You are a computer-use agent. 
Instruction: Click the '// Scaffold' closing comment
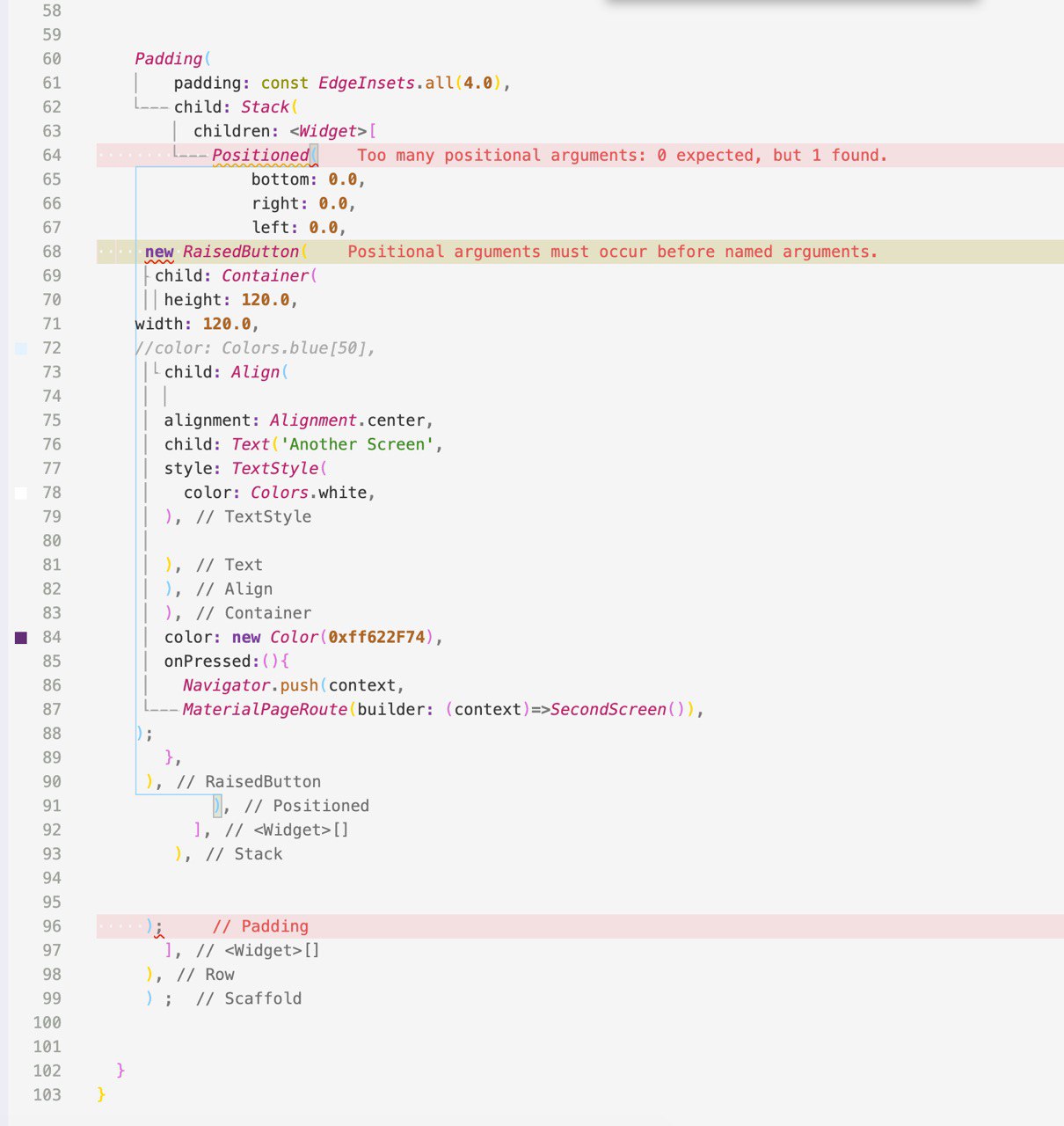248,998
